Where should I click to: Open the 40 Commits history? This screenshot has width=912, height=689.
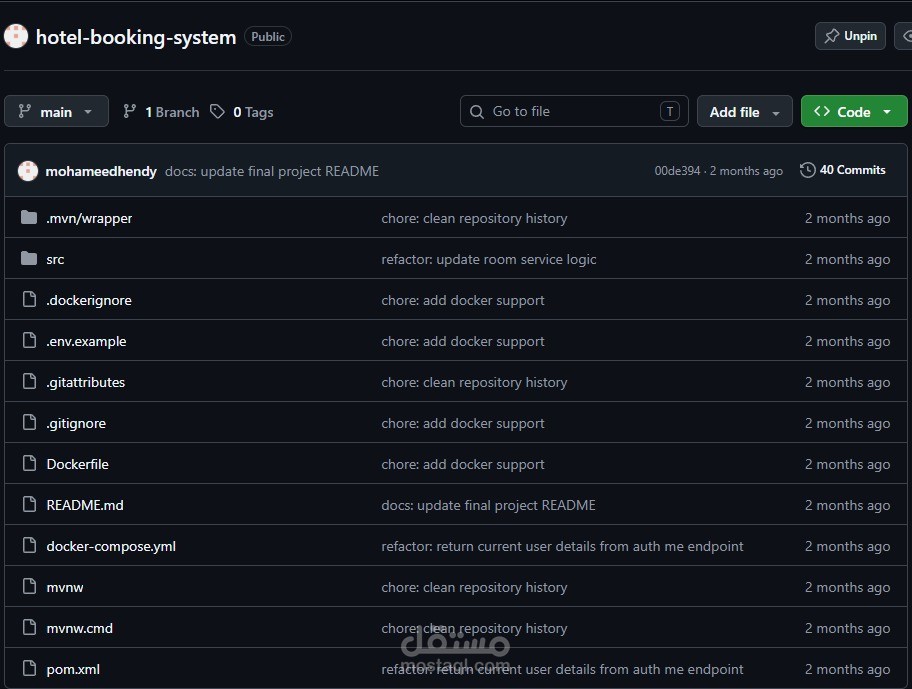[x=843, y=170]
